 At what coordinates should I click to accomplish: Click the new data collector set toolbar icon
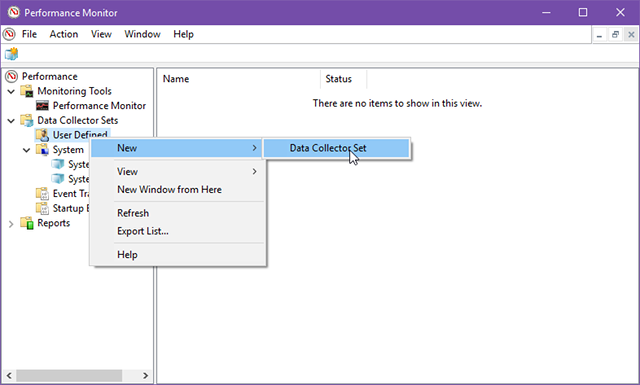11,54
